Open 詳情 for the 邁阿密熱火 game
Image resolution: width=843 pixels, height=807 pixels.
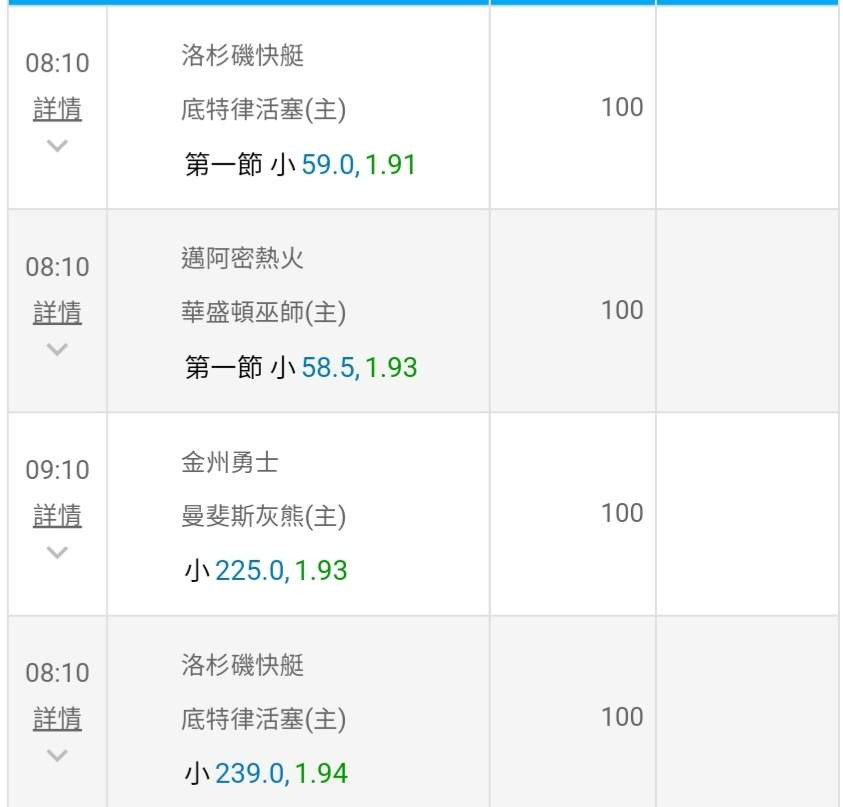coord(57,313)
